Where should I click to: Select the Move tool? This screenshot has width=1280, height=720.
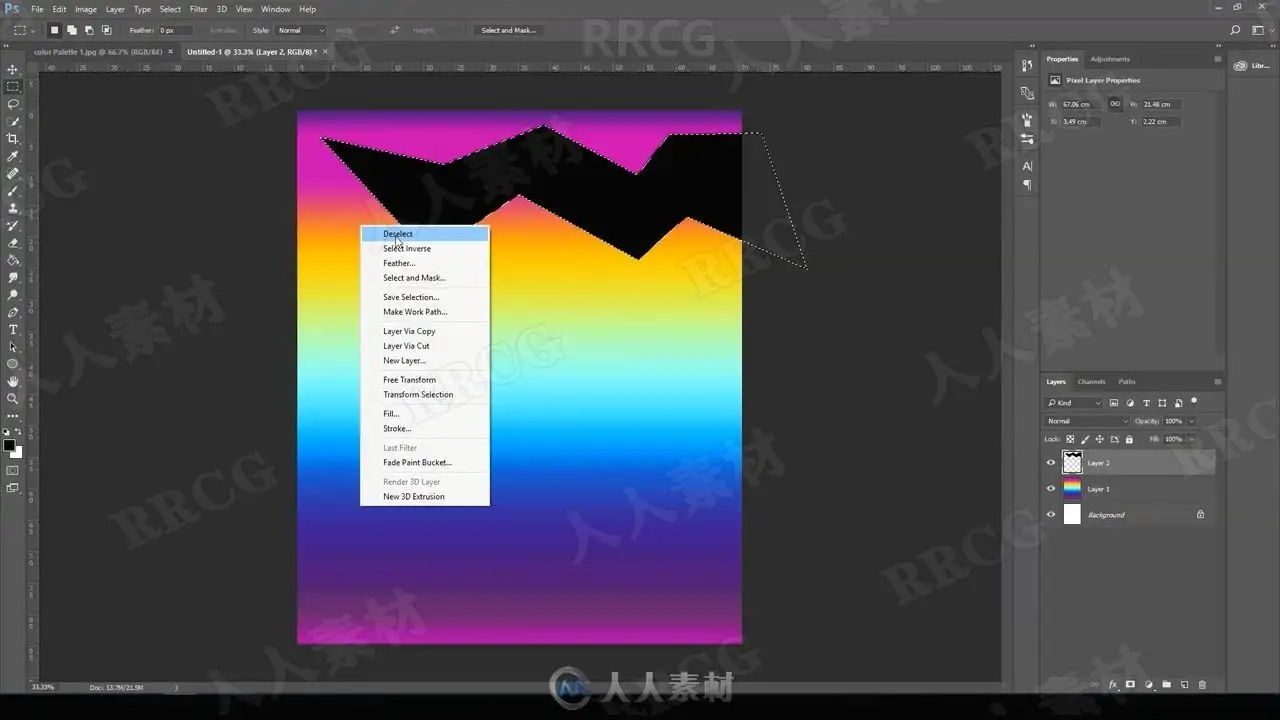pyautogui.click(x=13, y=69)
